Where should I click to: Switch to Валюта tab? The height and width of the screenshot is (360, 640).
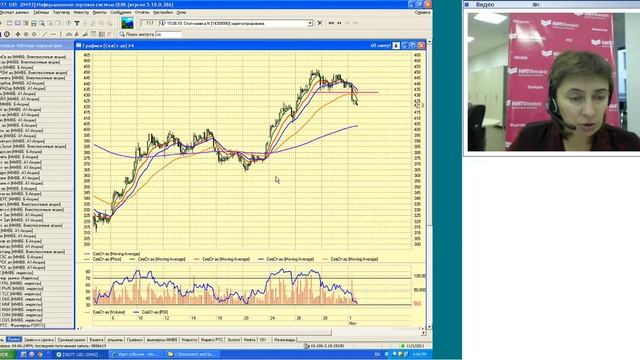tap(96, 340)
